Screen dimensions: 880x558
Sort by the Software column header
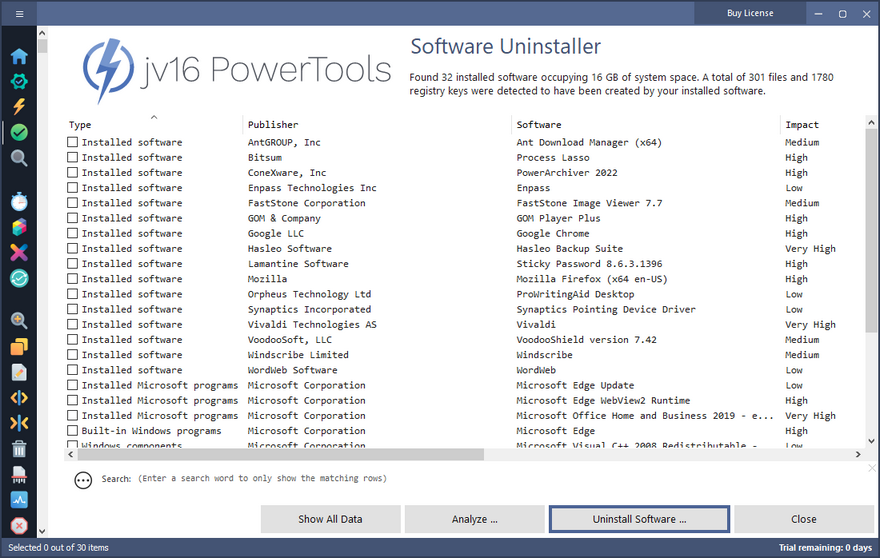[539, 125]
